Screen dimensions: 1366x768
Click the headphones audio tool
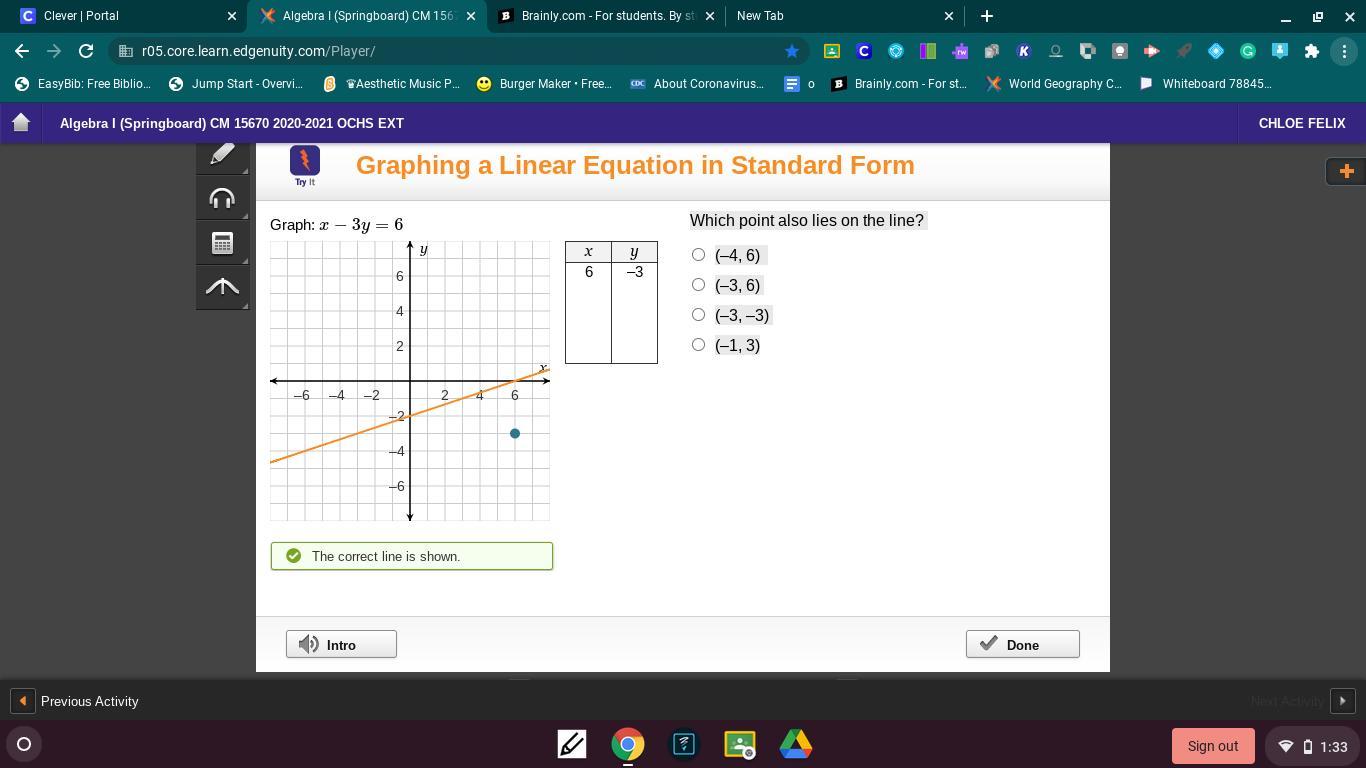coord(222,199)
